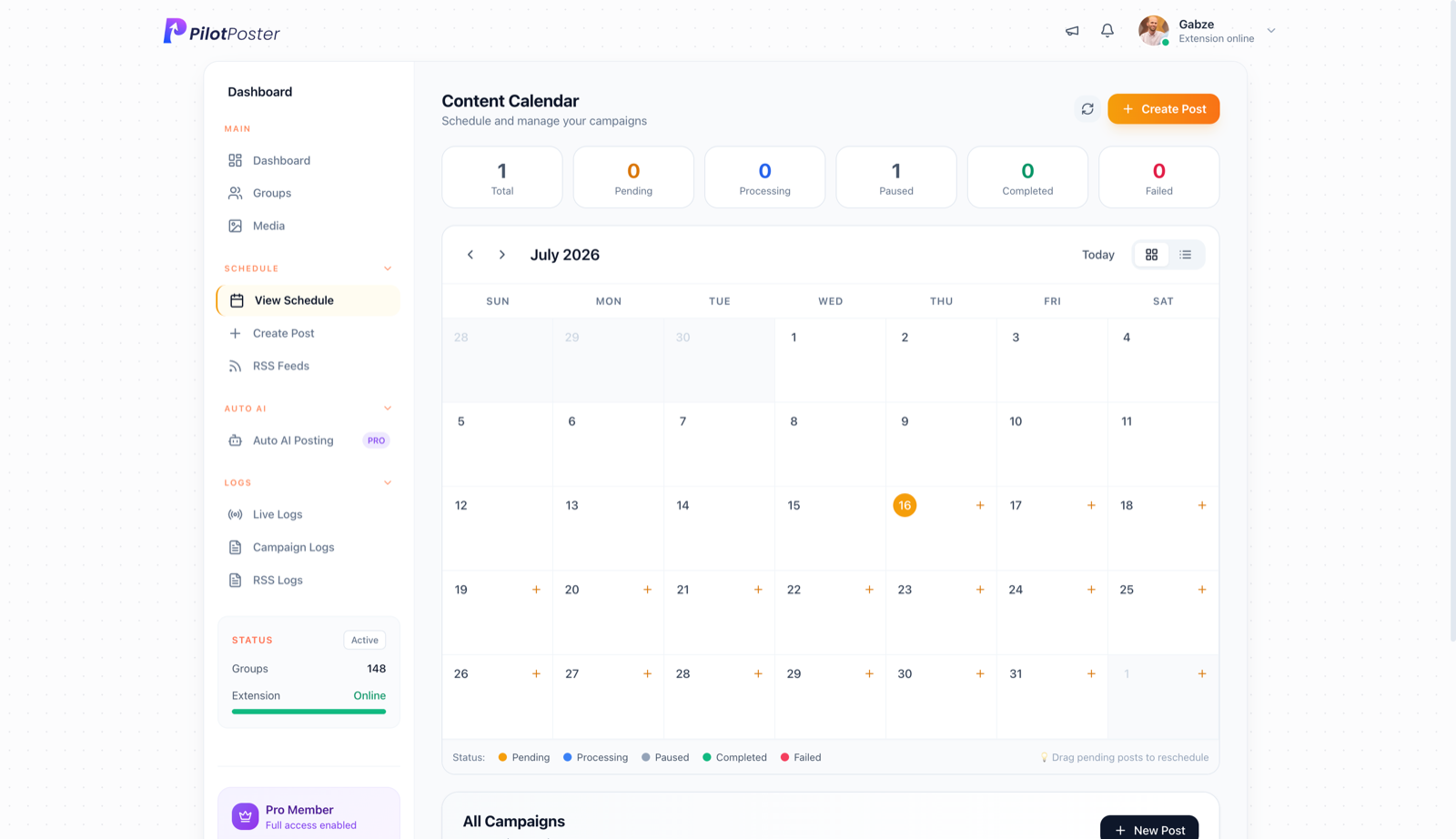1456x839 pixels.
Task: Open the announcements megaphone icon
Action: click(1072, 31)
